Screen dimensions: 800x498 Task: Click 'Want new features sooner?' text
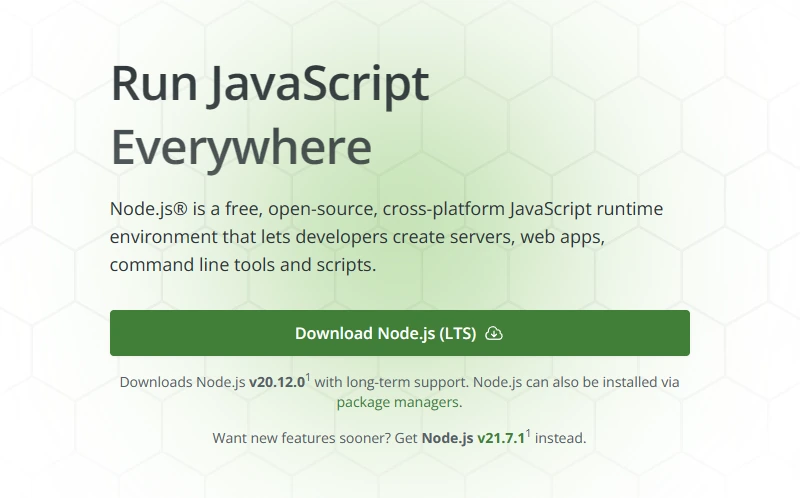302,438
